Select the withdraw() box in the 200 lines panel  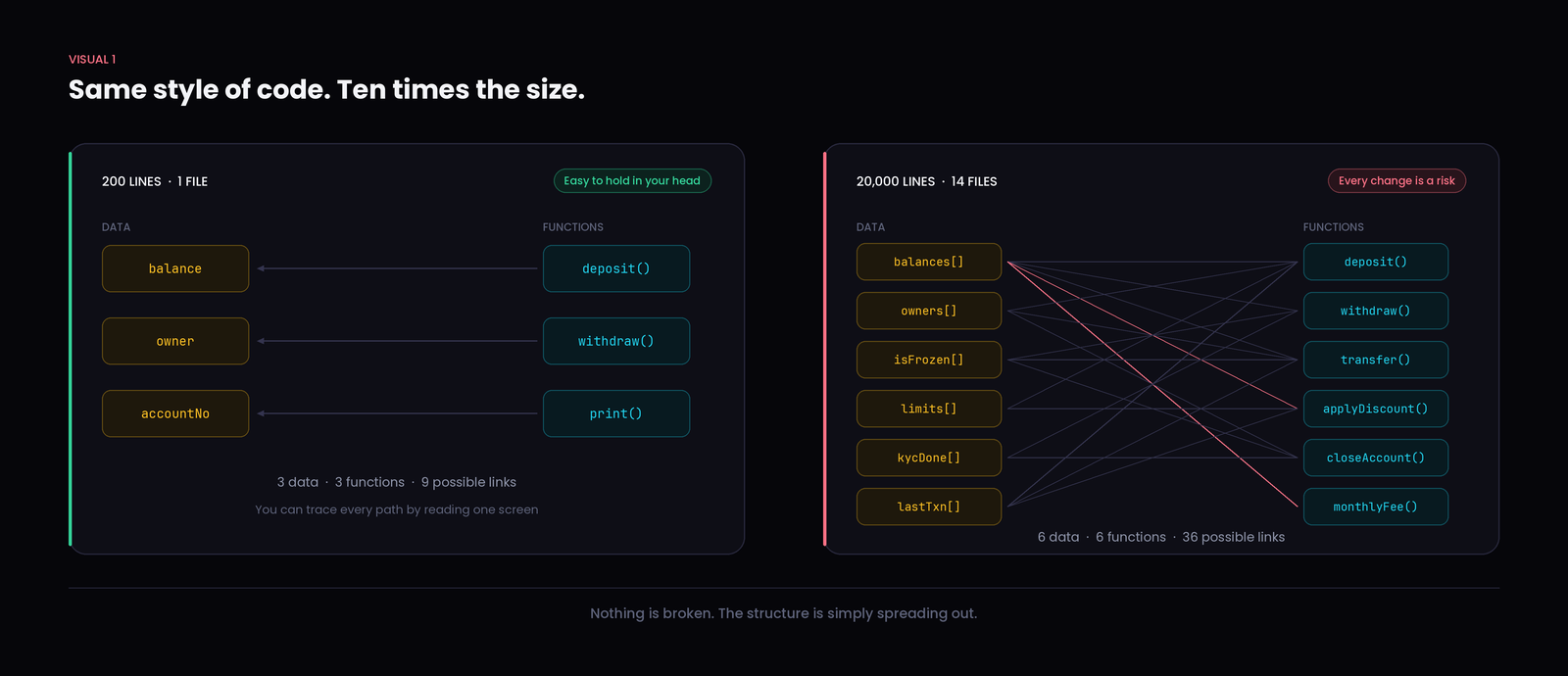[x=616, y=341]
